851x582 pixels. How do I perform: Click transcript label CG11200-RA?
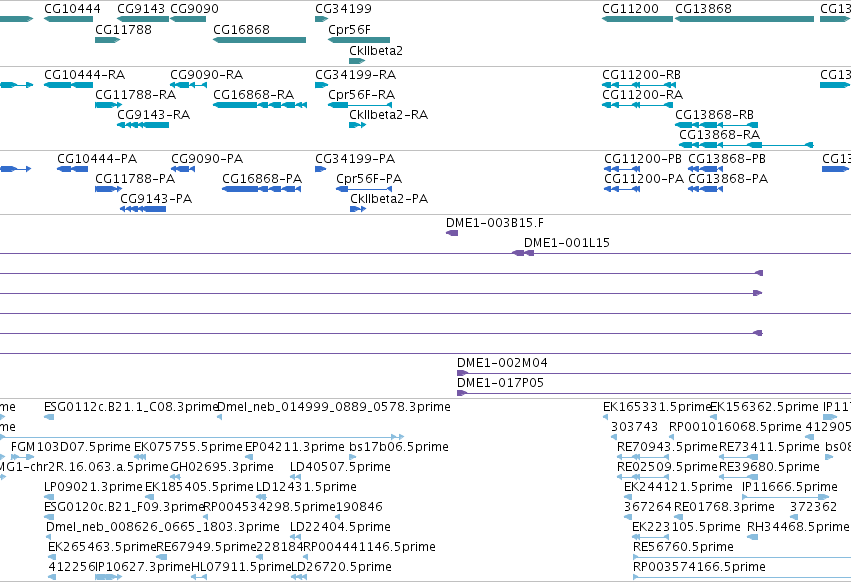(643, 94)
